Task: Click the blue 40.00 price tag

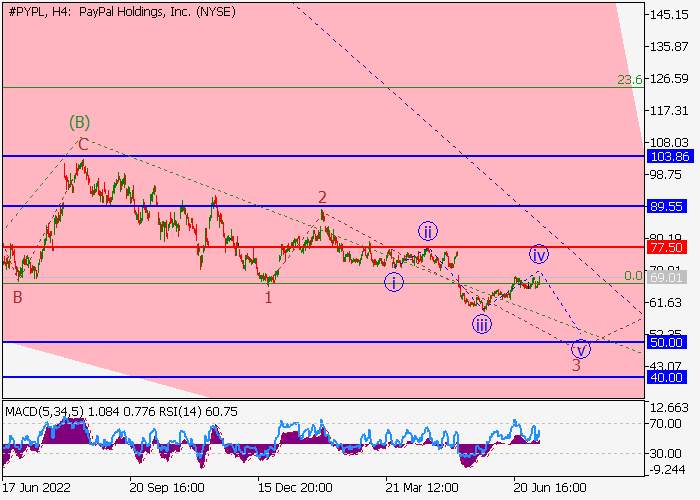Action: (x=667, y=377)
